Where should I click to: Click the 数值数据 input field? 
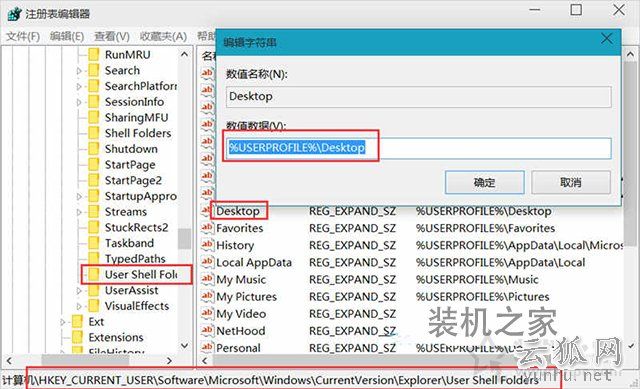tap(418, 148)
